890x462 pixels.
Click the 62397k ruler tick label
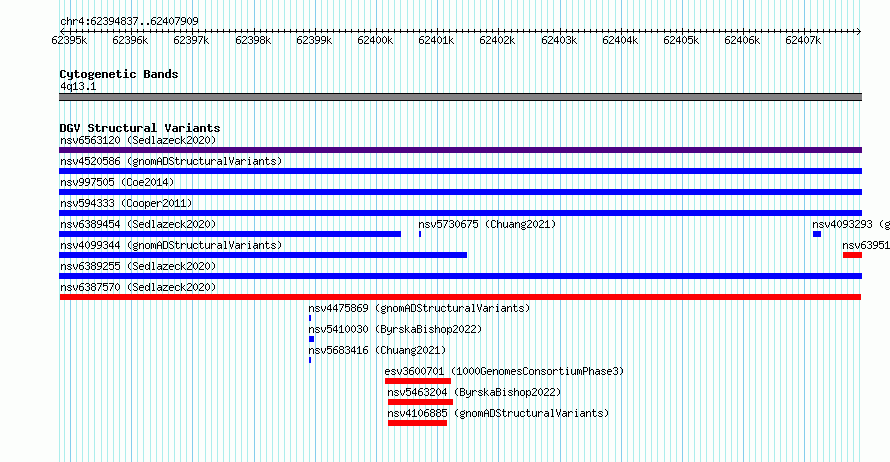click(191, 40)
